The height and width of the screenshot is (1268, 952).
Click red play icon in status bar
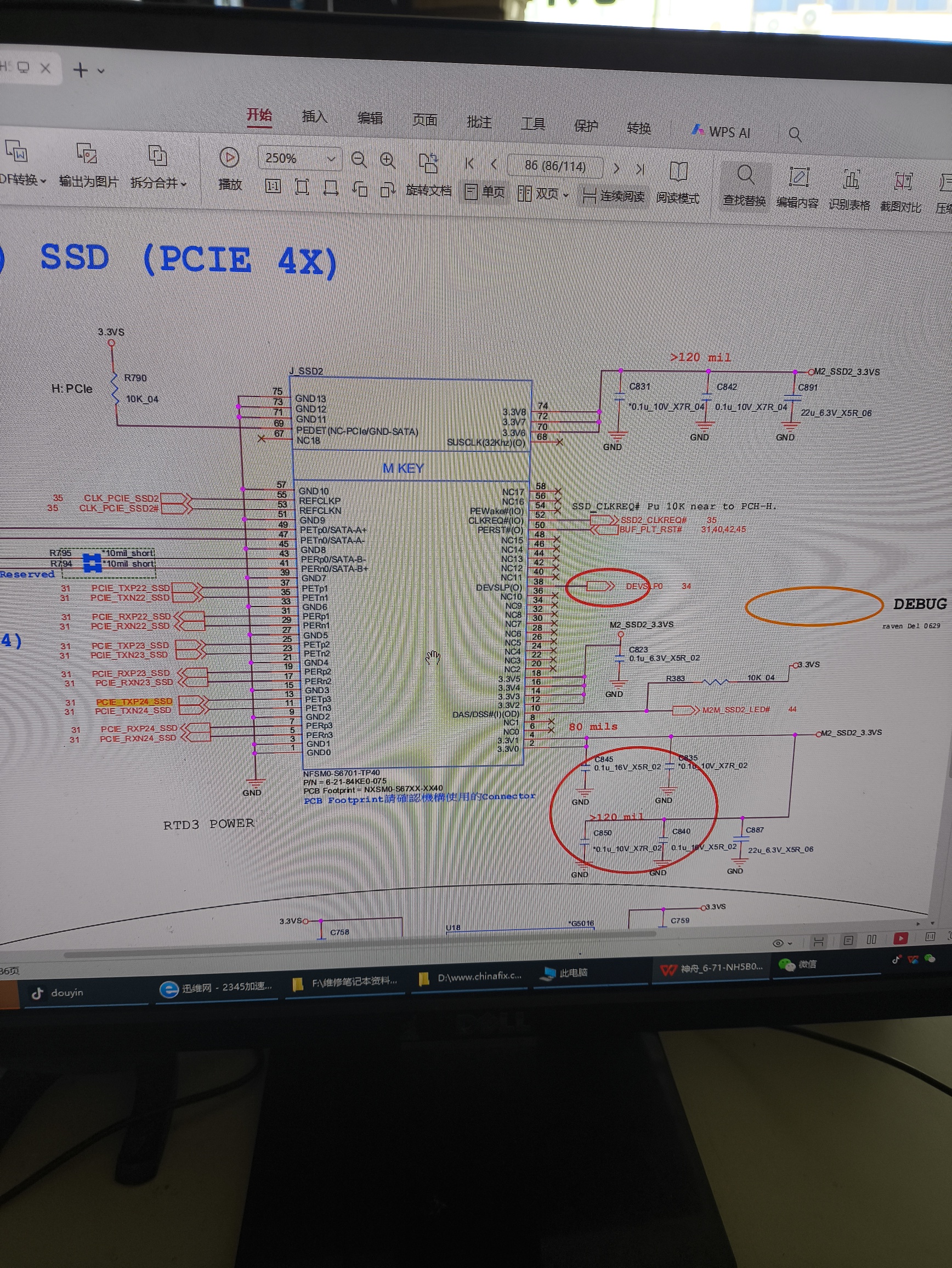pos(900,938)
